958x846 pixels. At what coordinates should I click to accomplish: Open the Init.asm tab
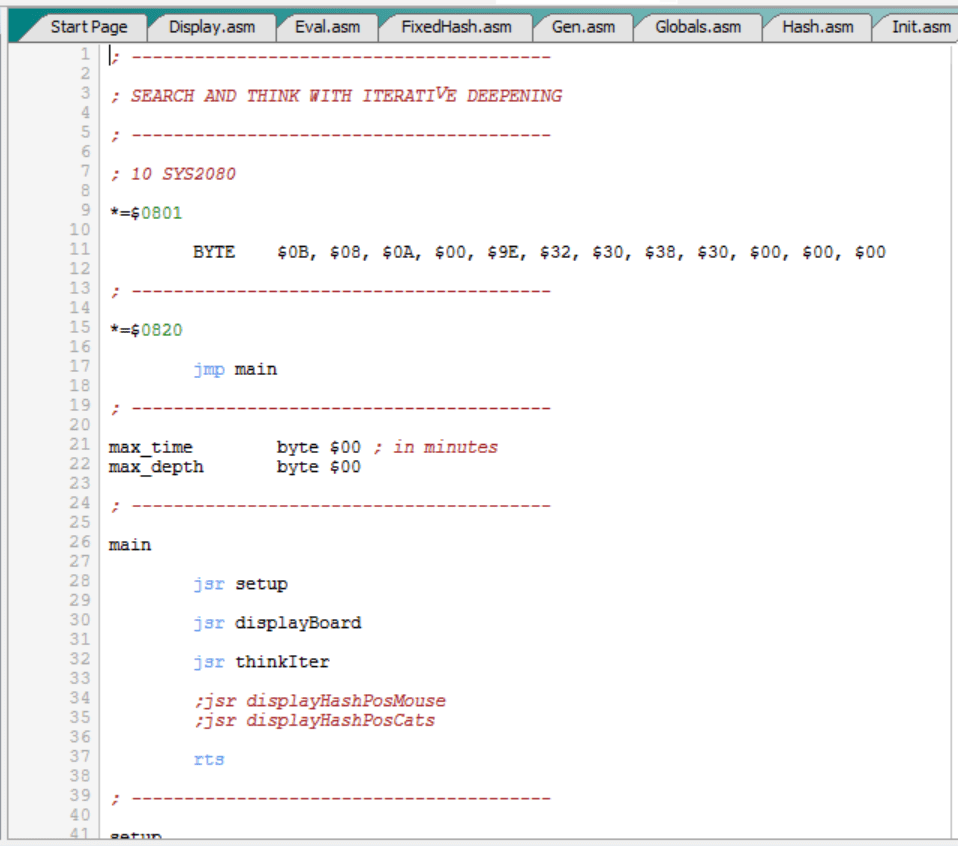(x=920, y=27)
